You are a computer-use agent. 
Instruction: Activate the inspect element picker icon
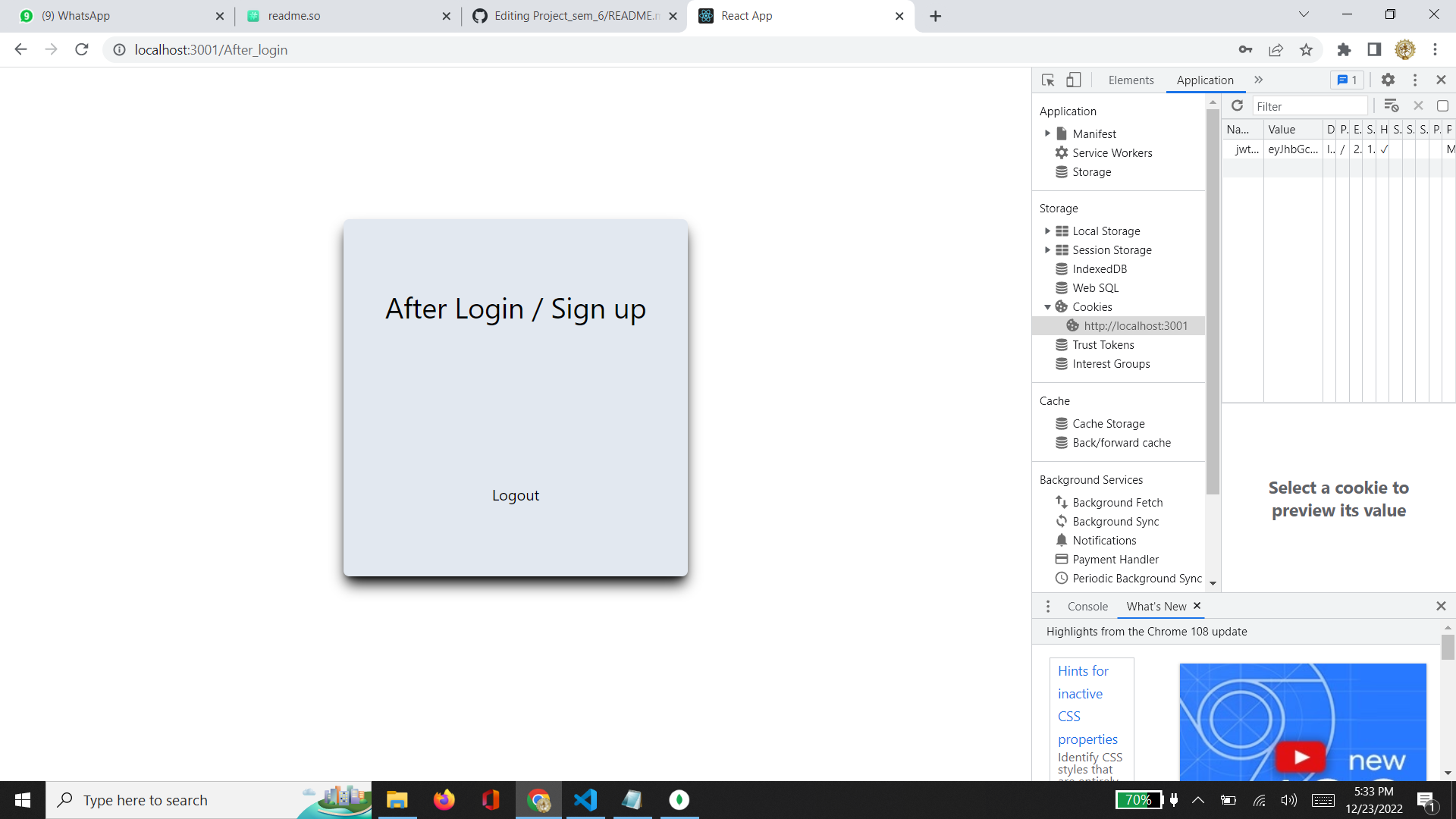coord(1048,80)
